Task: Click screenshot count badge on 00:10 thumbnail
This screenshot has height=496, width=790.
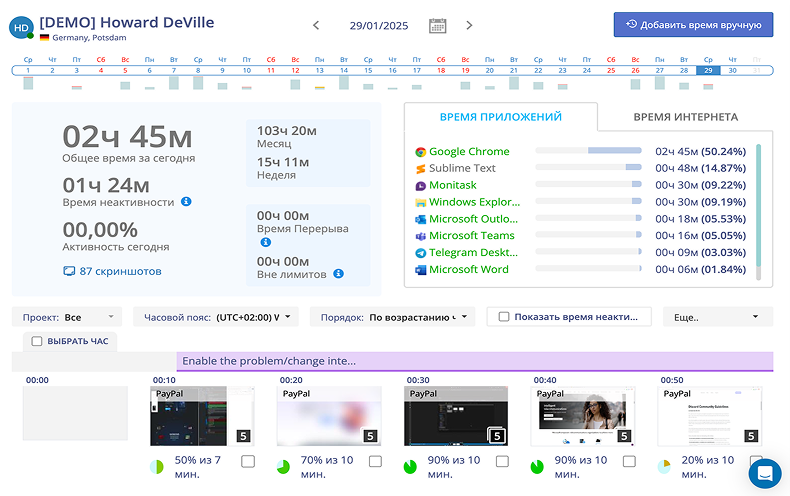Action: coord(243,436)
